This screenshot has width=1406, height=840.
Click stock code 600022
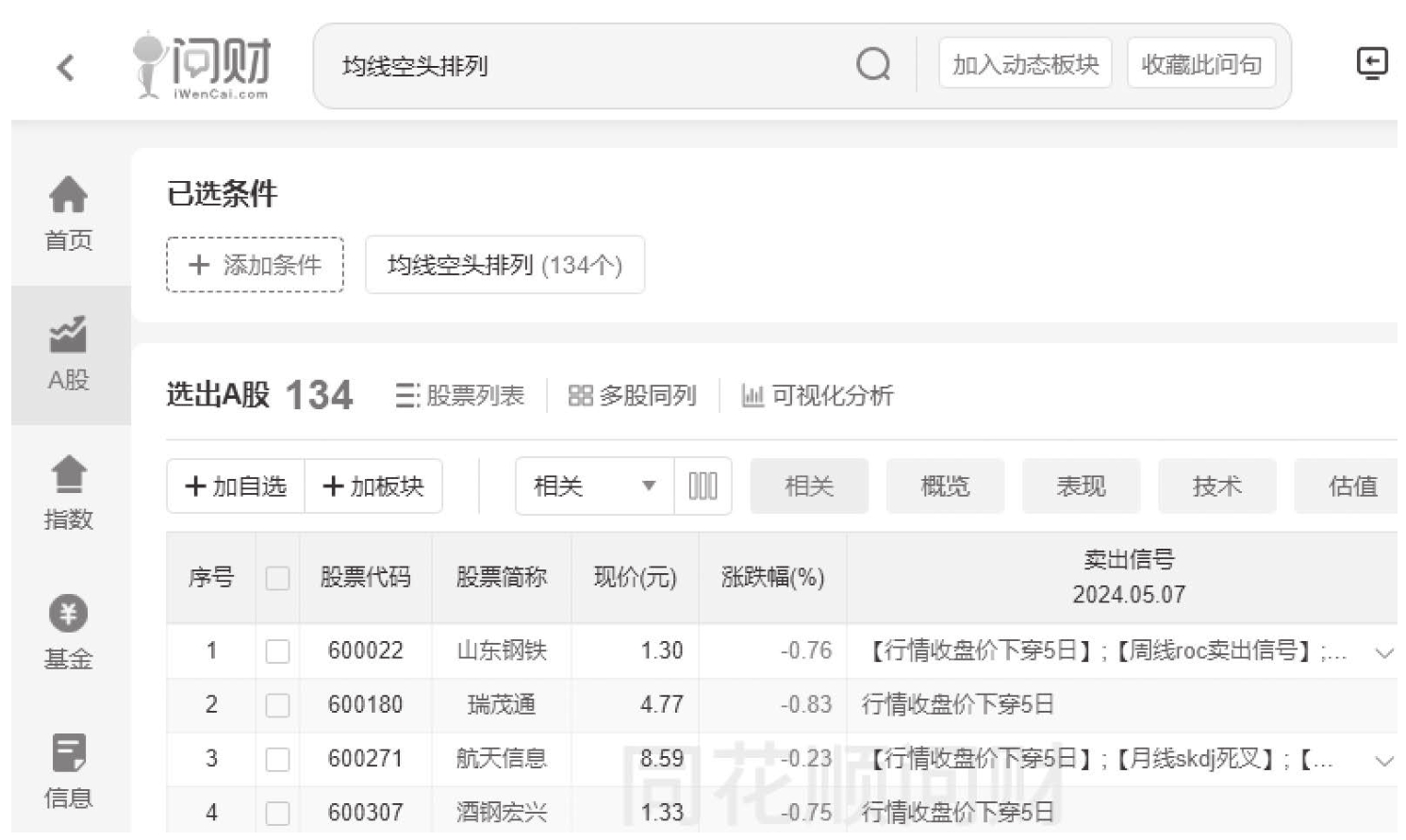click(365, 651)
